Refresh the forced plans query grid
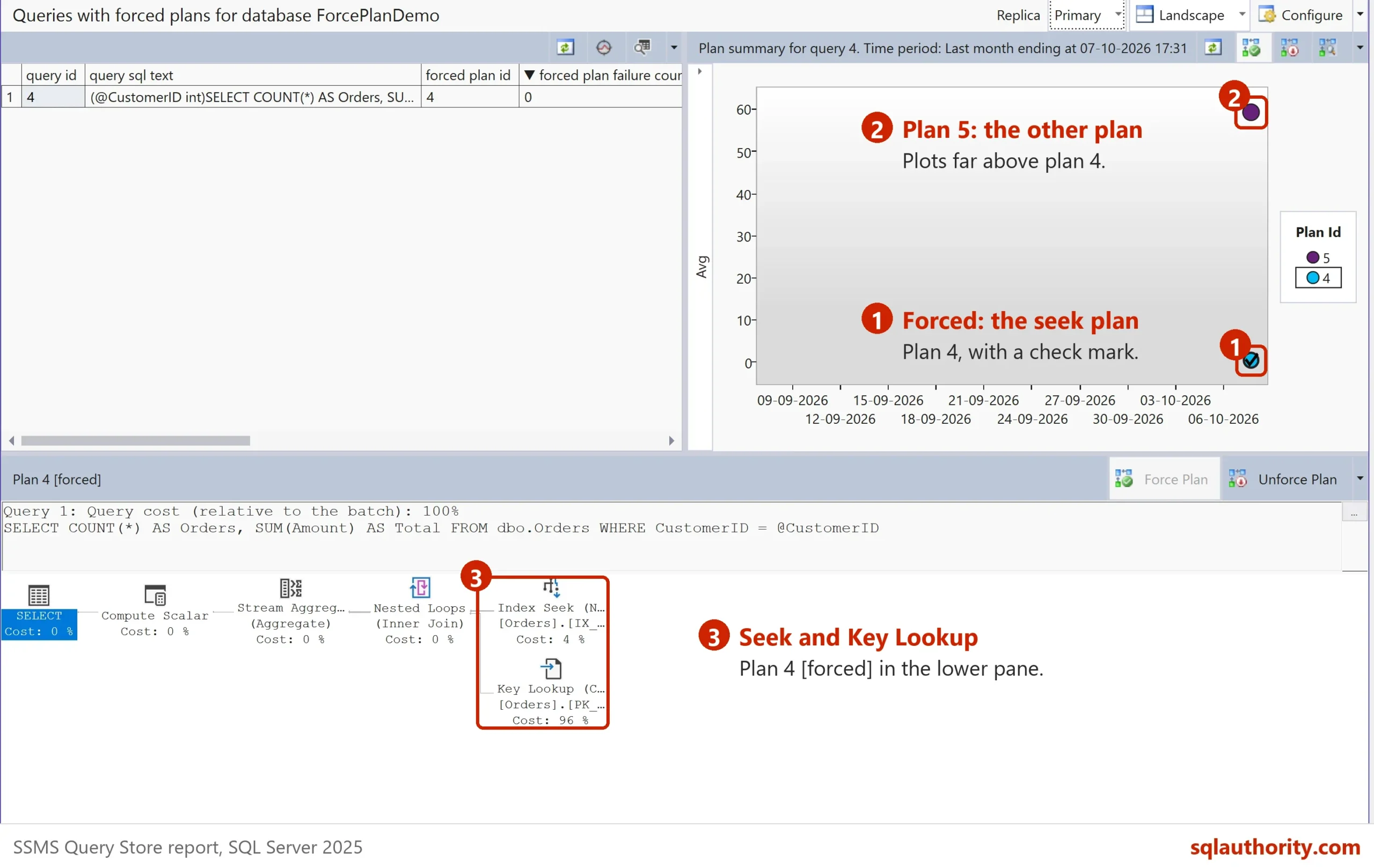Viewport: 1374px width, 868px height. 565,47
